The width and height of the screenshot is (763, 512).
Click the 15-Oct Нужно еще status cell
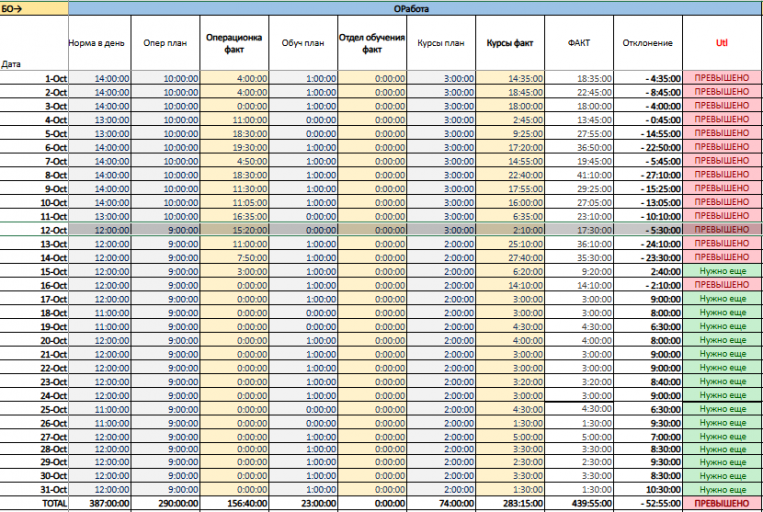click(722, 271)
